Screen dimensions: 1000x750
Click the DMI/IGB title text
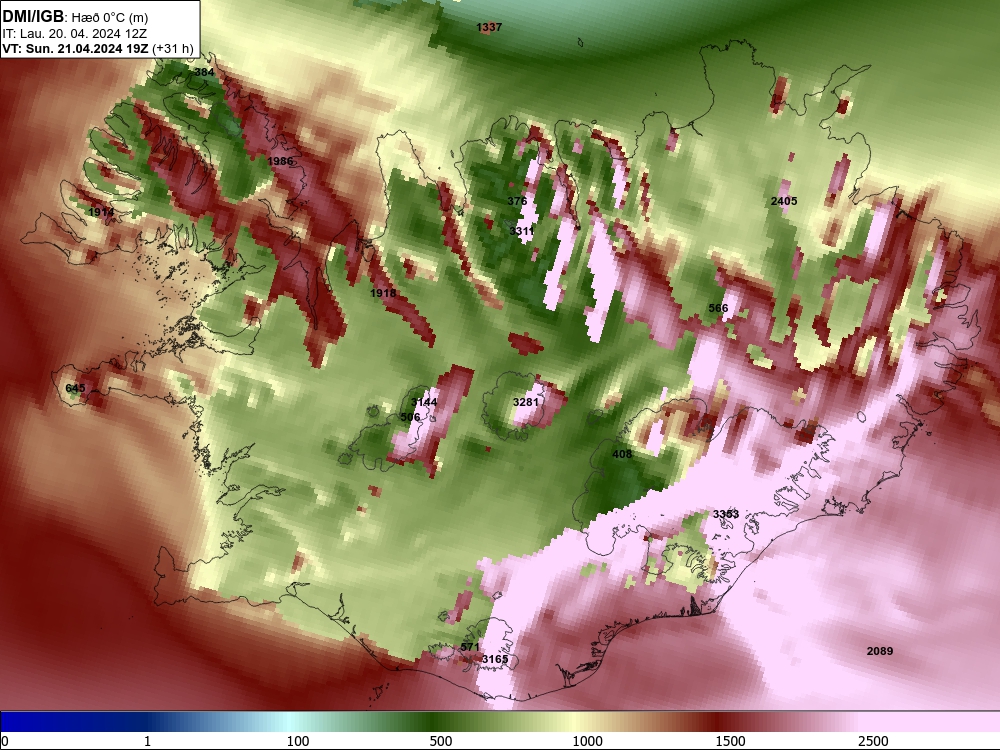click(x=33, y=17)
